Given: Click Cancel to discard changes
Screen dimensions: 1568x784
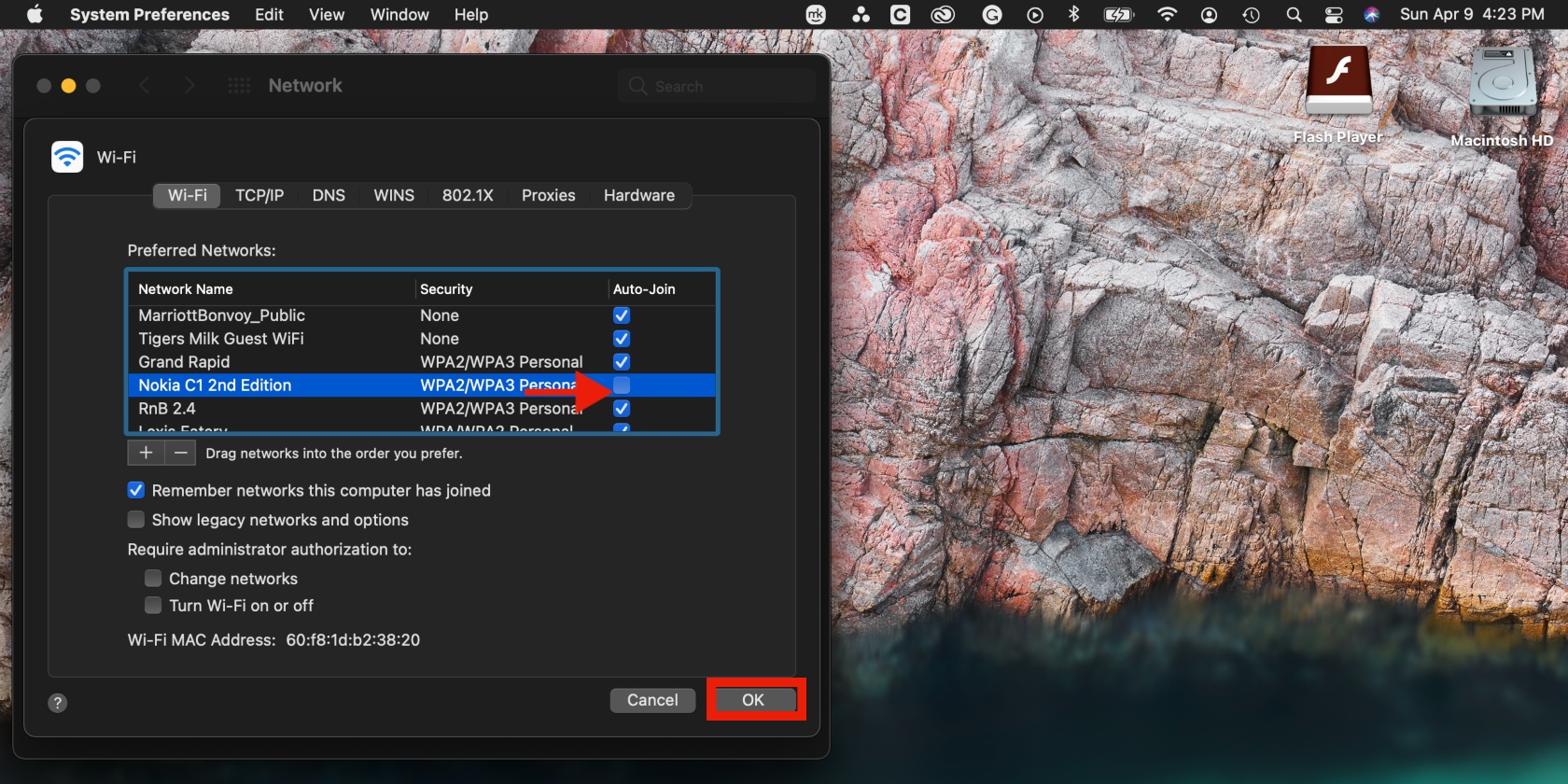Looking at the screenshot, I should [x=652, y=700].
